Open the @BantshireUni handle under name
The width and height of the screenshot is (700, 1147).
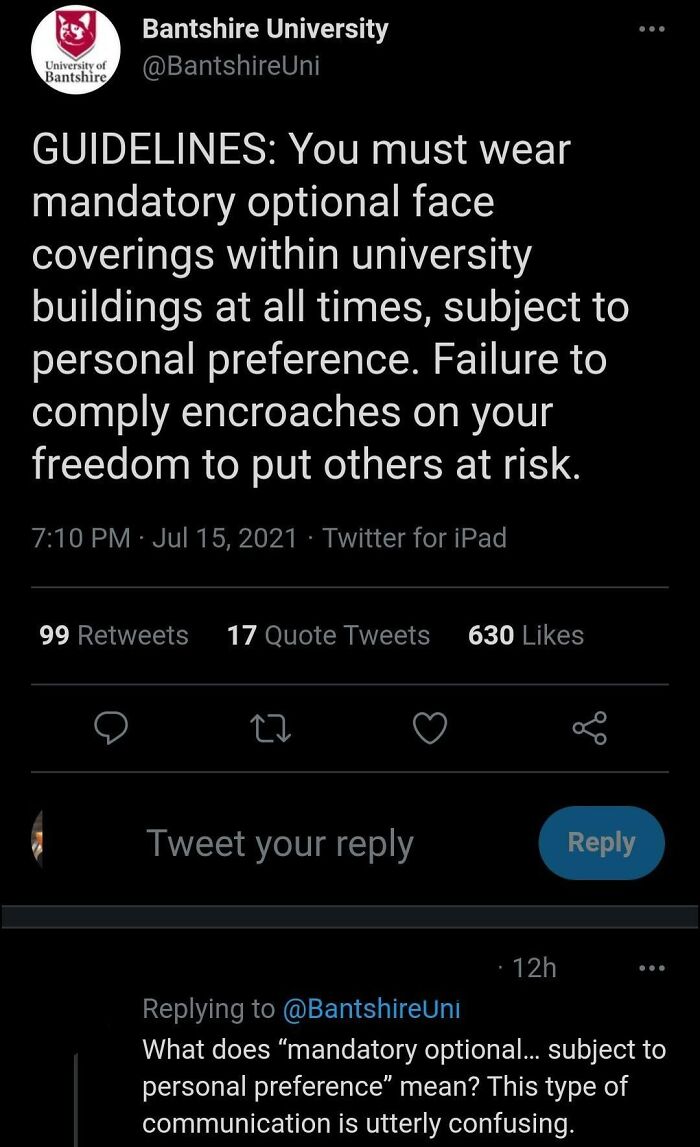[231, 66]
